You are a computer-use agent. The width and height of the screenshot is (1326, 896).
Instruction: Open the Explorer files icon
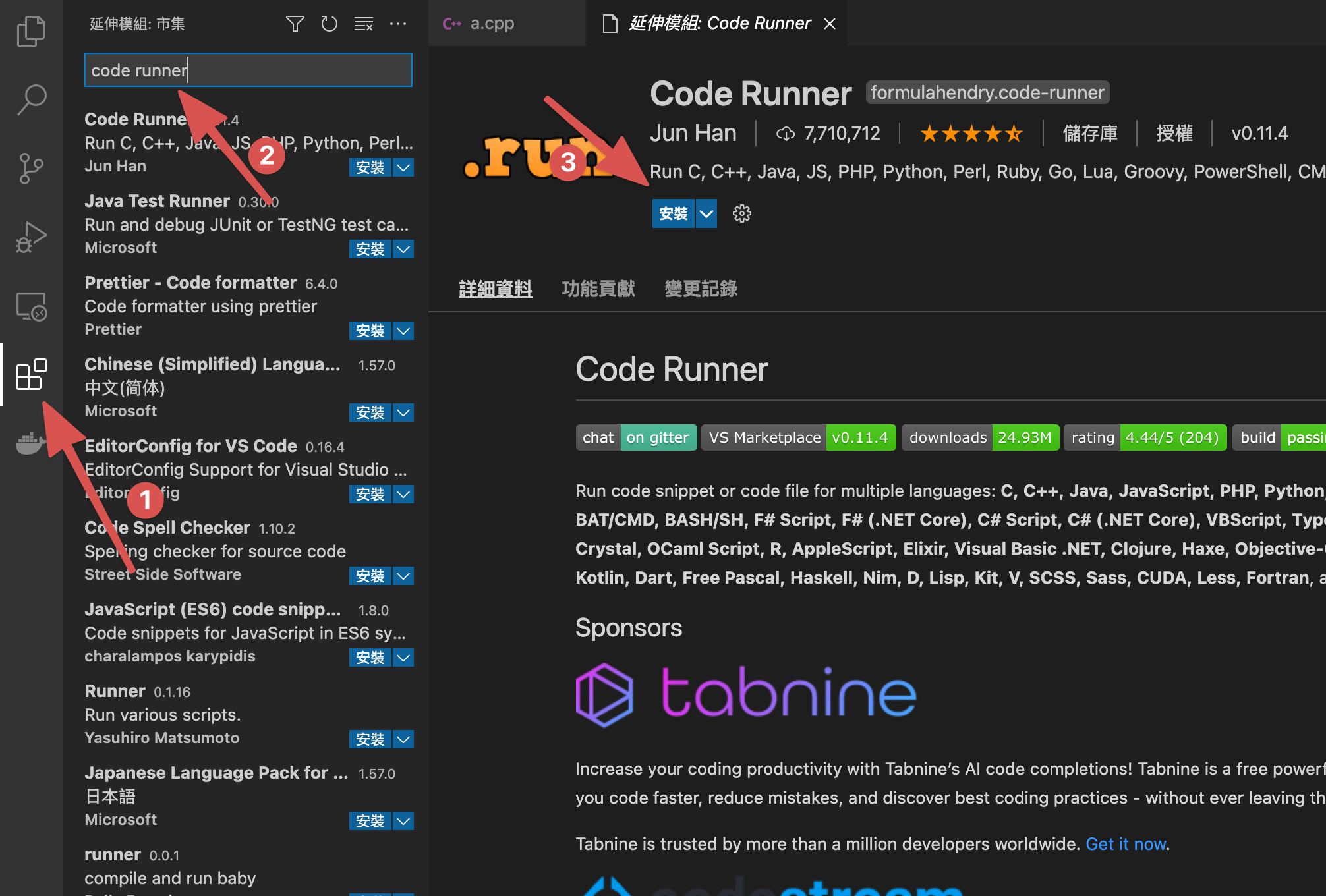click(x=31, y=32)
